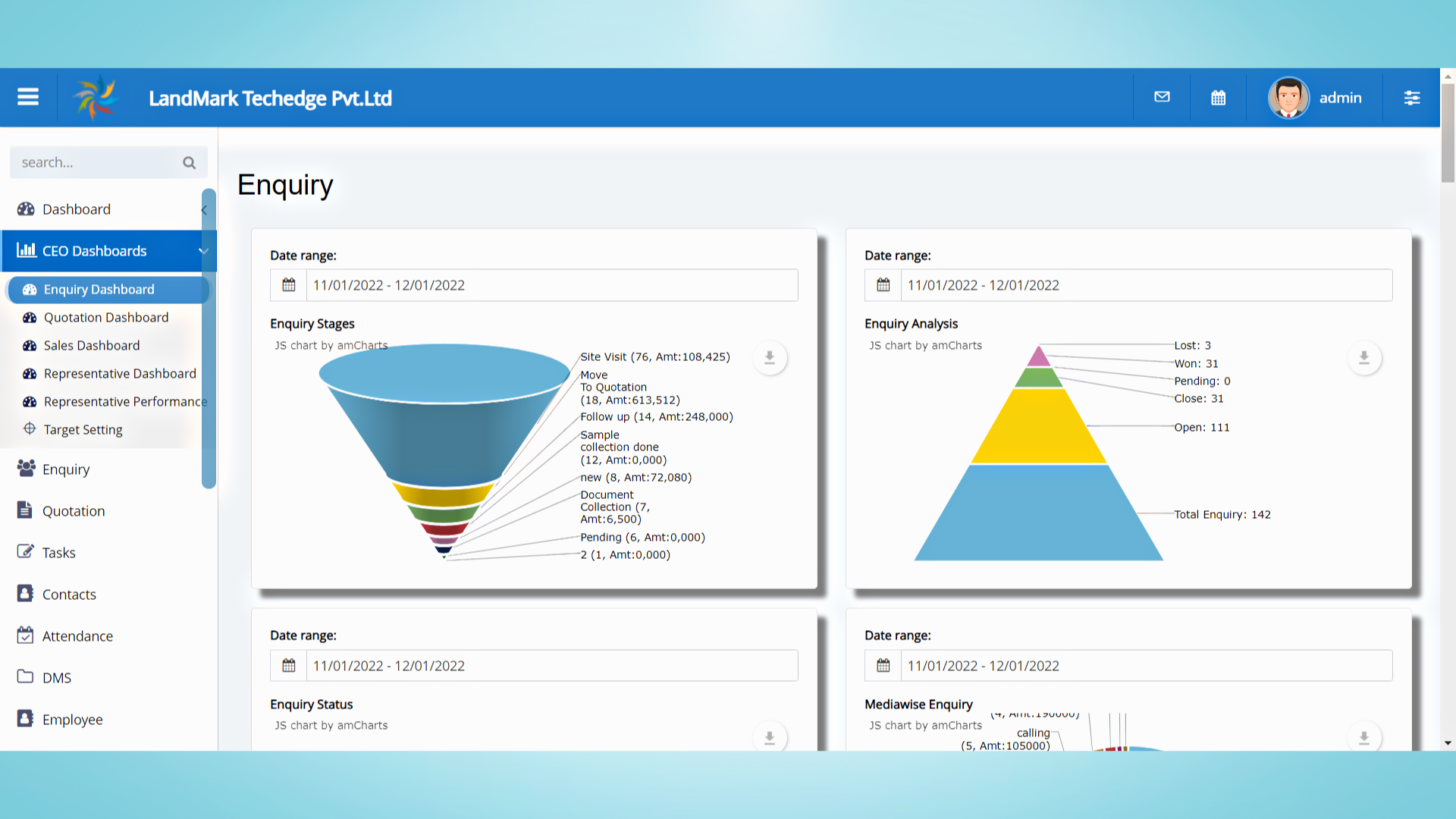Collapse the CEO Dashboards section
The image size is (1456, 819).
click(202, 250)
